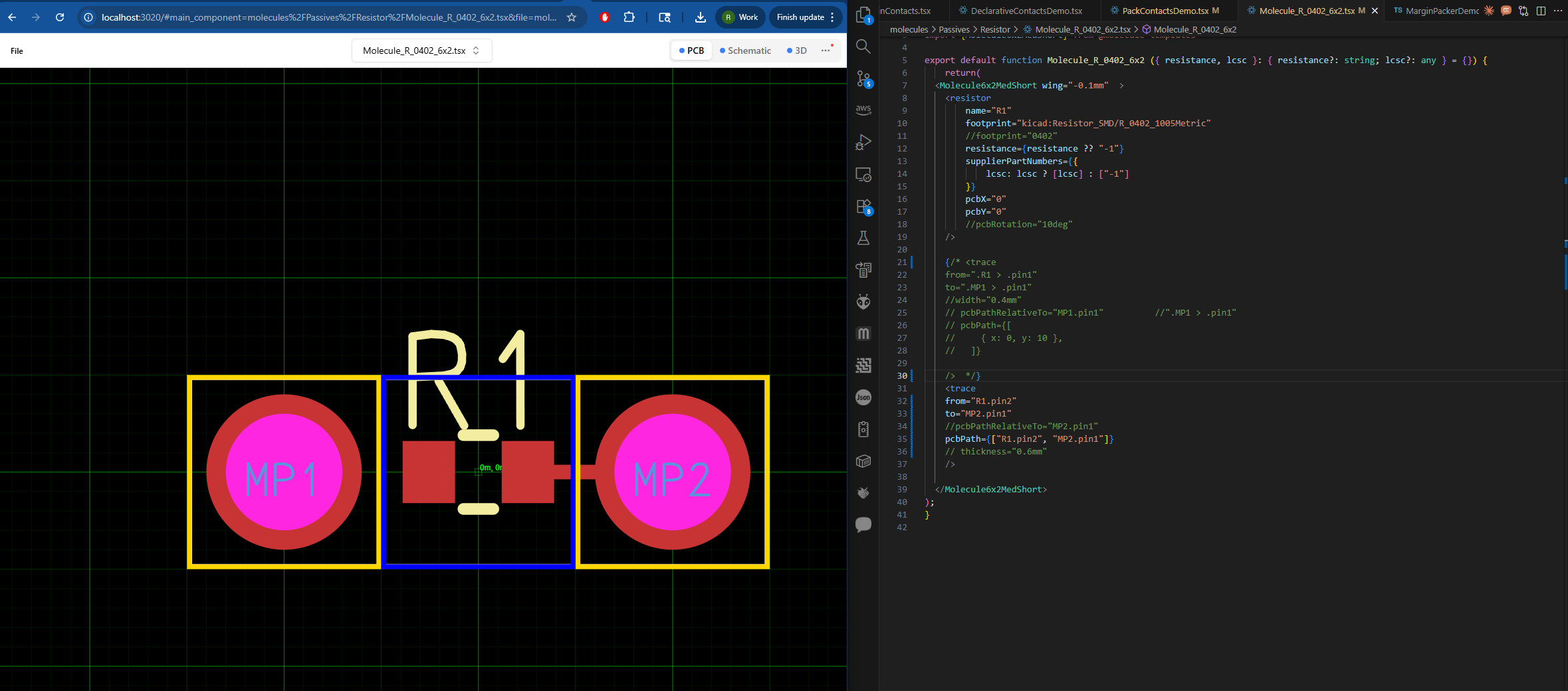Click the split editor right icon

click(1541, 11)
